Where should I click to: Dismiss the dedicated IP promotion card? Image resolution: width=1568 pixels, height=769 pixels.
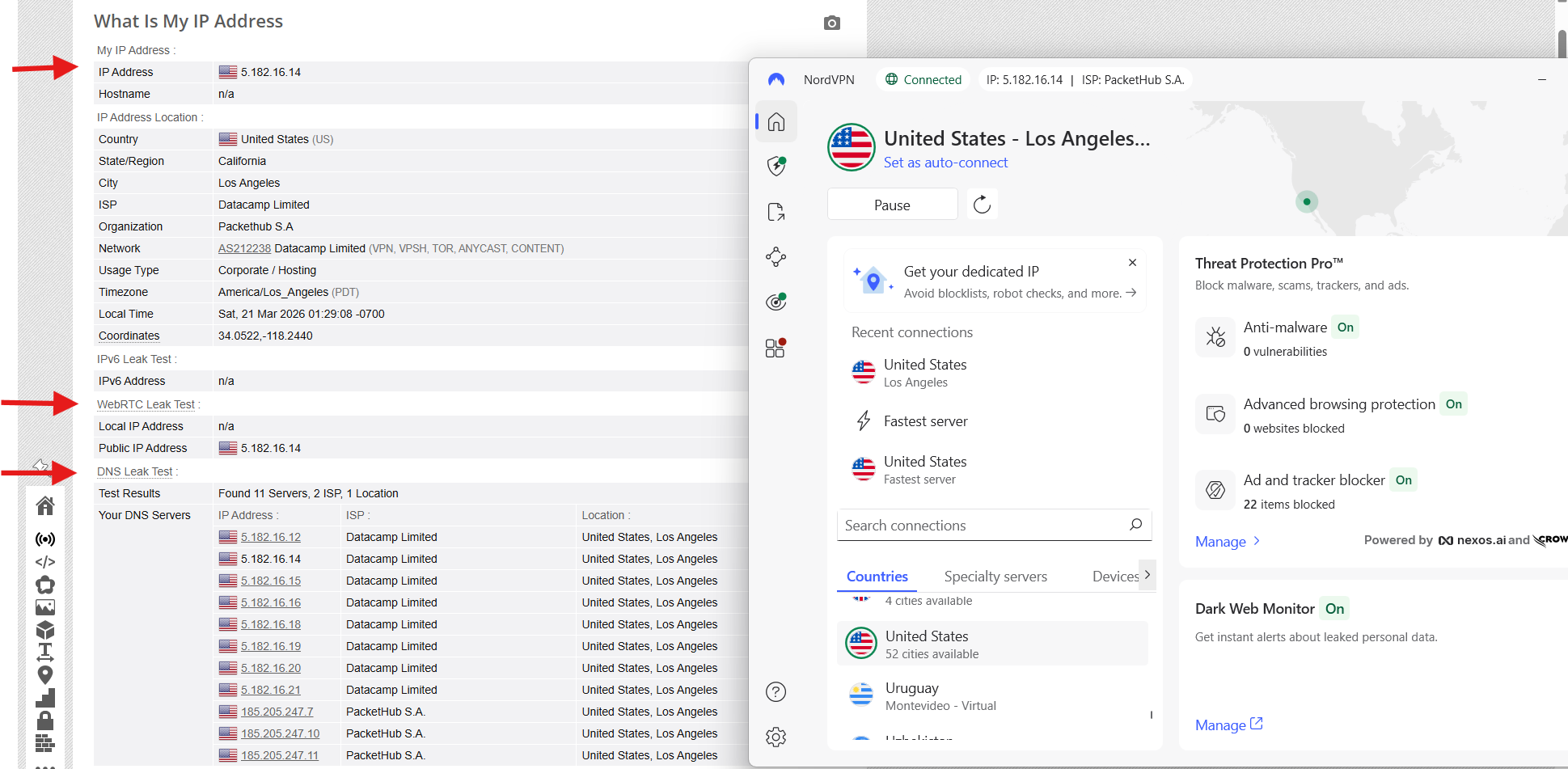1132,262
